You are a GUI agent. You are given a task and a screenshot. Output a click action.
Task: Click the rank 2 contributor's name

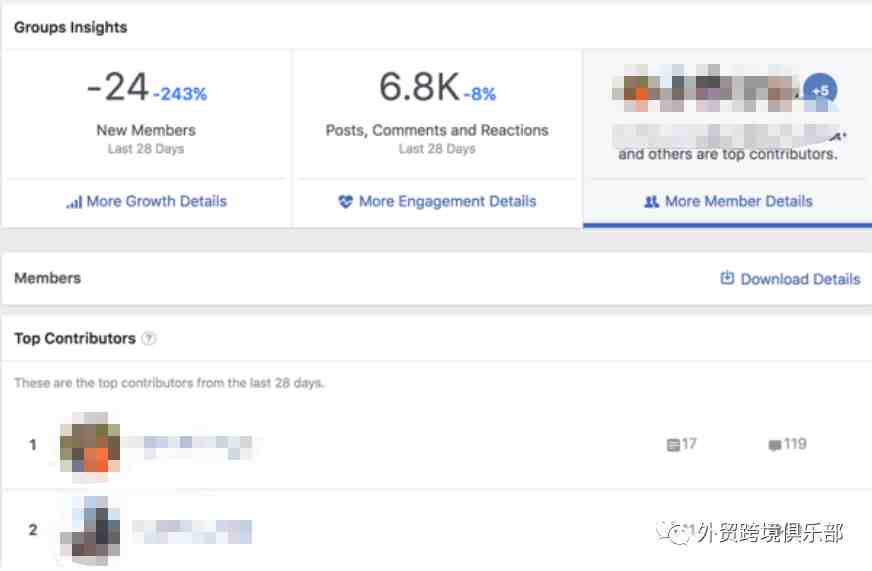tap(192, 531)
